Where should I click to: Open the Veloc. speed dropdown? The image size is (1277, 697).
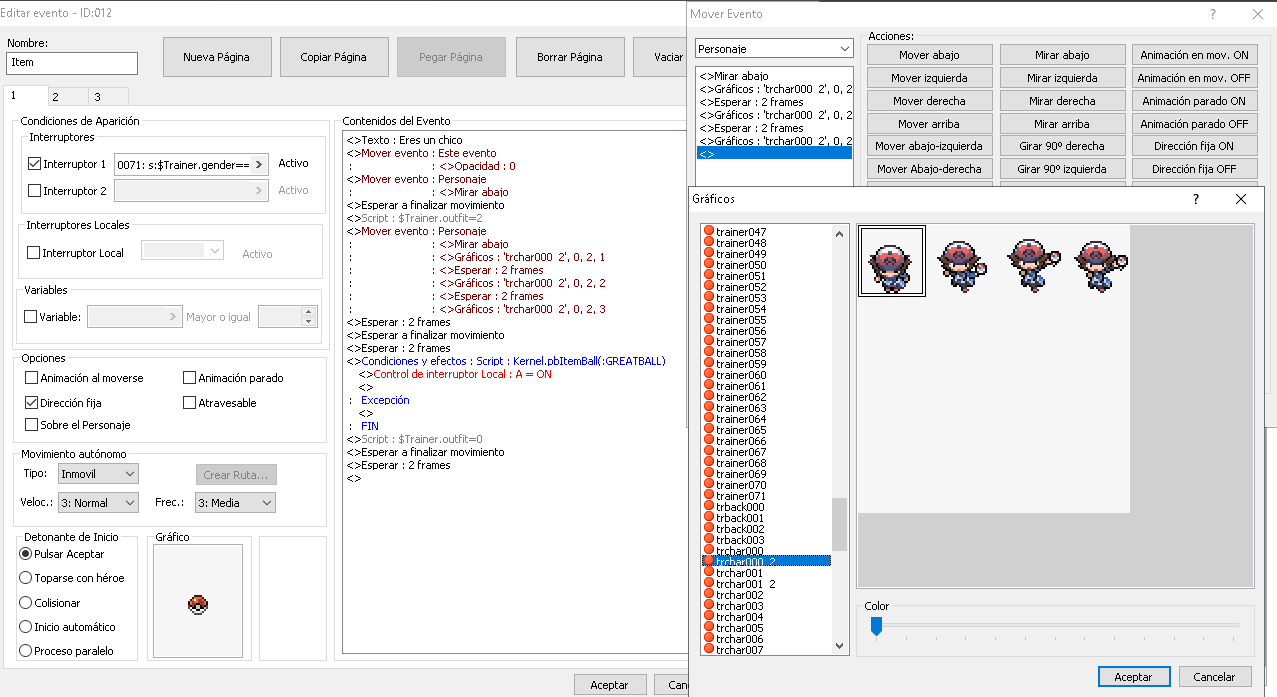point(97,503)
